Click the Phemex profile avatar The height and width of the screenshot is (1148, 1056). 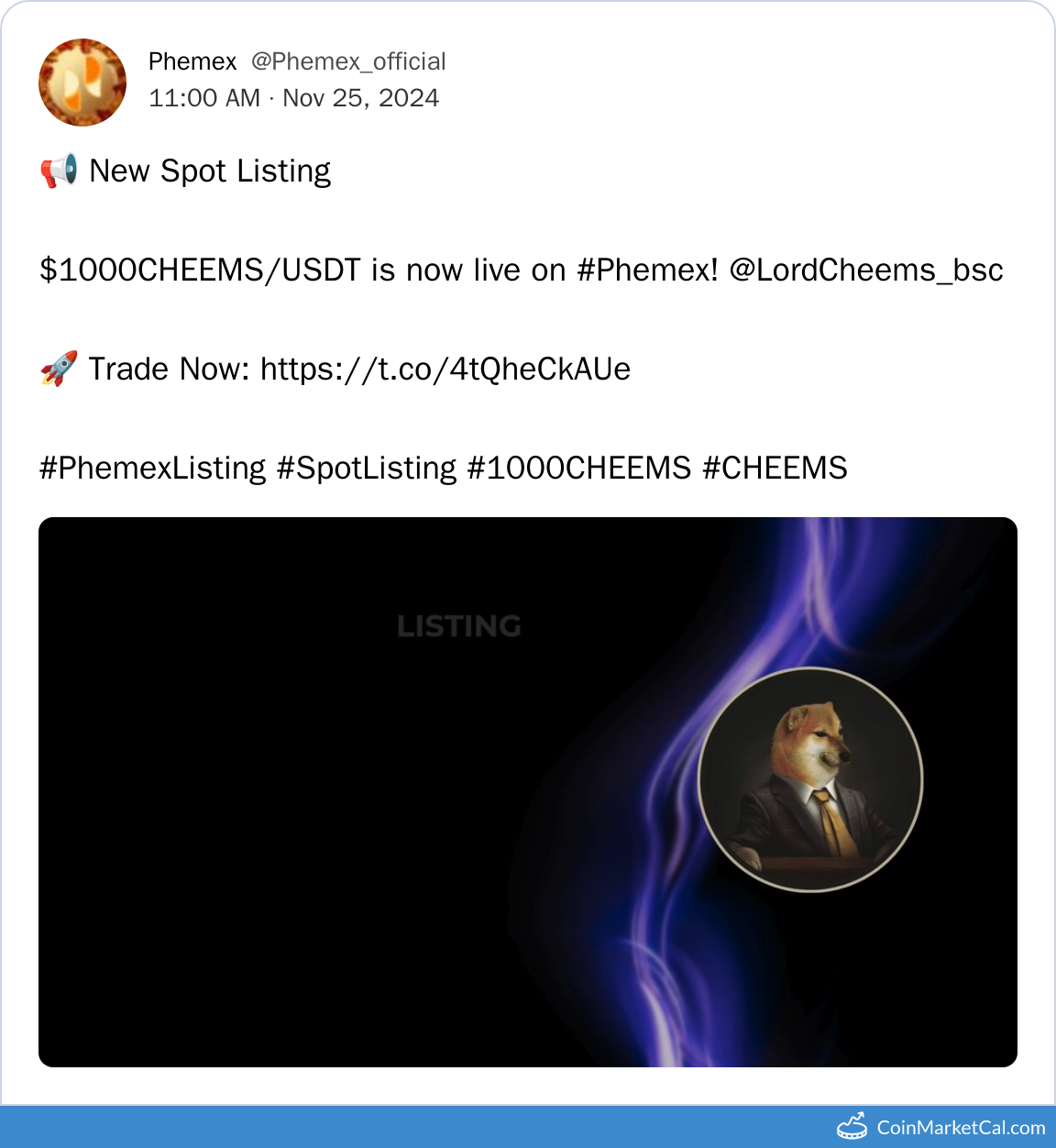pos(82,83)
